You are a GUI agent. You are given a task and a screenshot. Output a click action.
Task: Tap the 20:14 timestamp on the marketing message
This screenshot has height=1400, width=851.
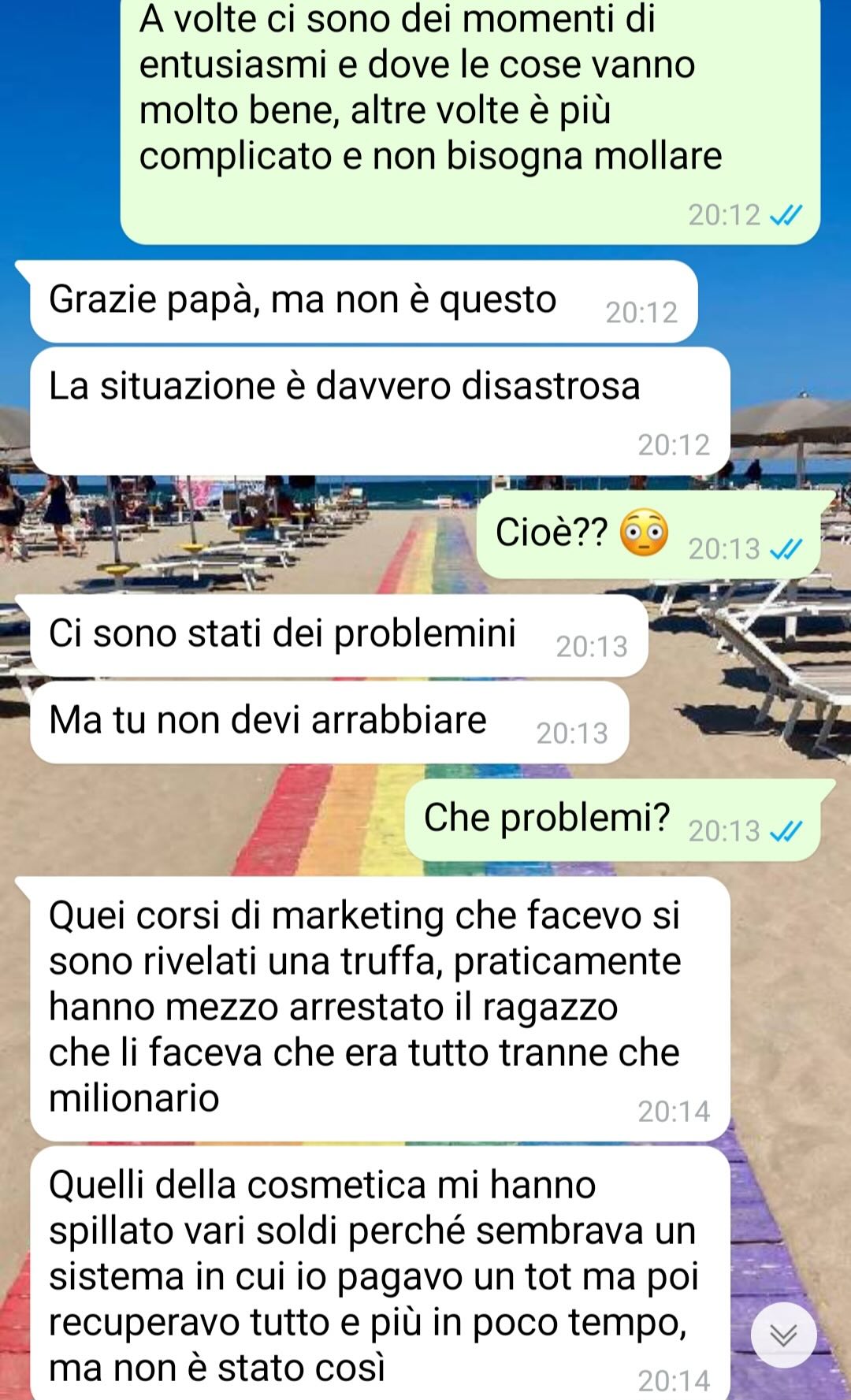(x=674, y=1112)
